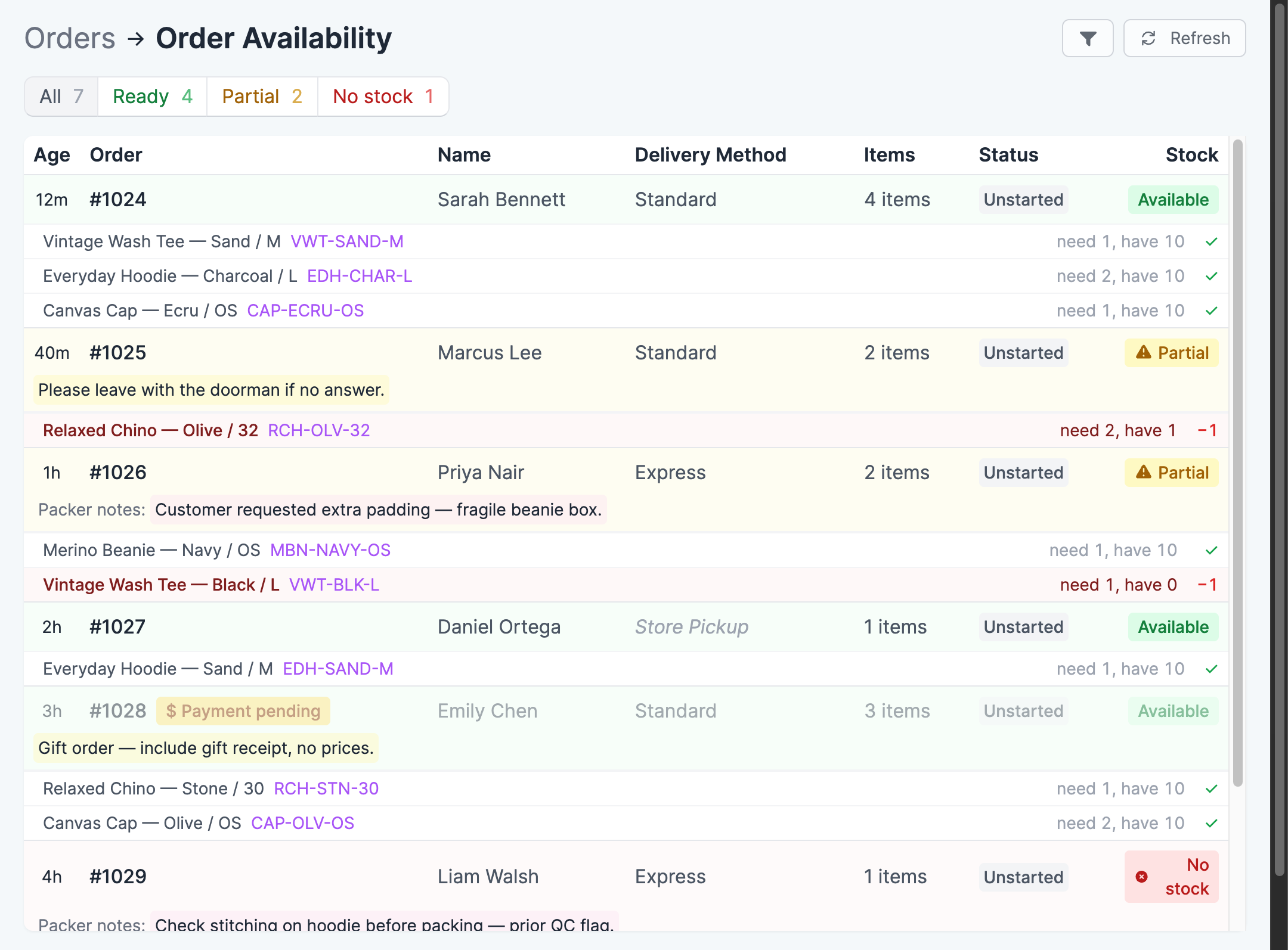This screenshot has width=1288, height=950.
Task: Open order #1028
Action: [x=118, y=711]
